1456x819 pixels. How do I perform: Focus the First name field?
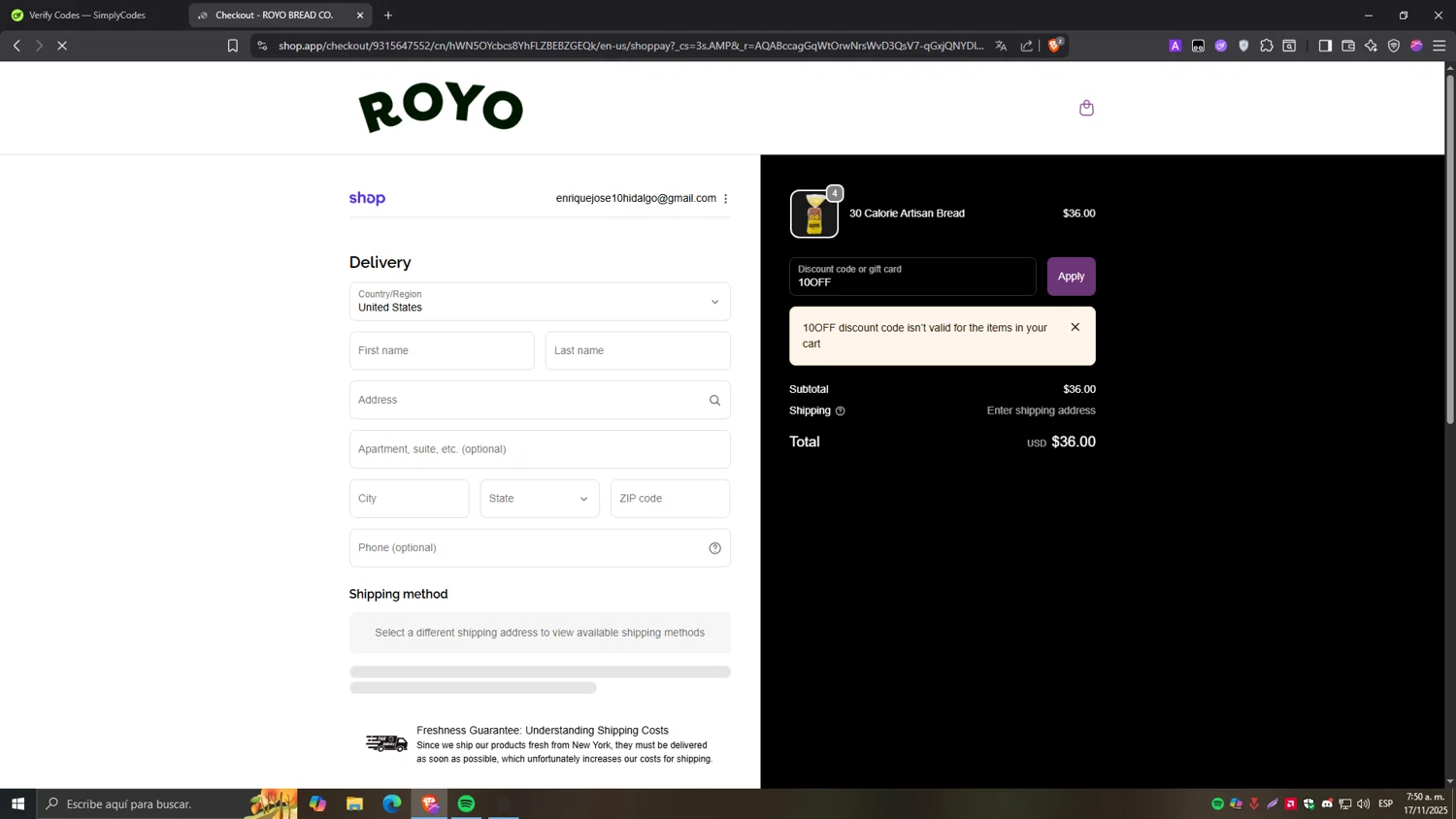[442, 351]
